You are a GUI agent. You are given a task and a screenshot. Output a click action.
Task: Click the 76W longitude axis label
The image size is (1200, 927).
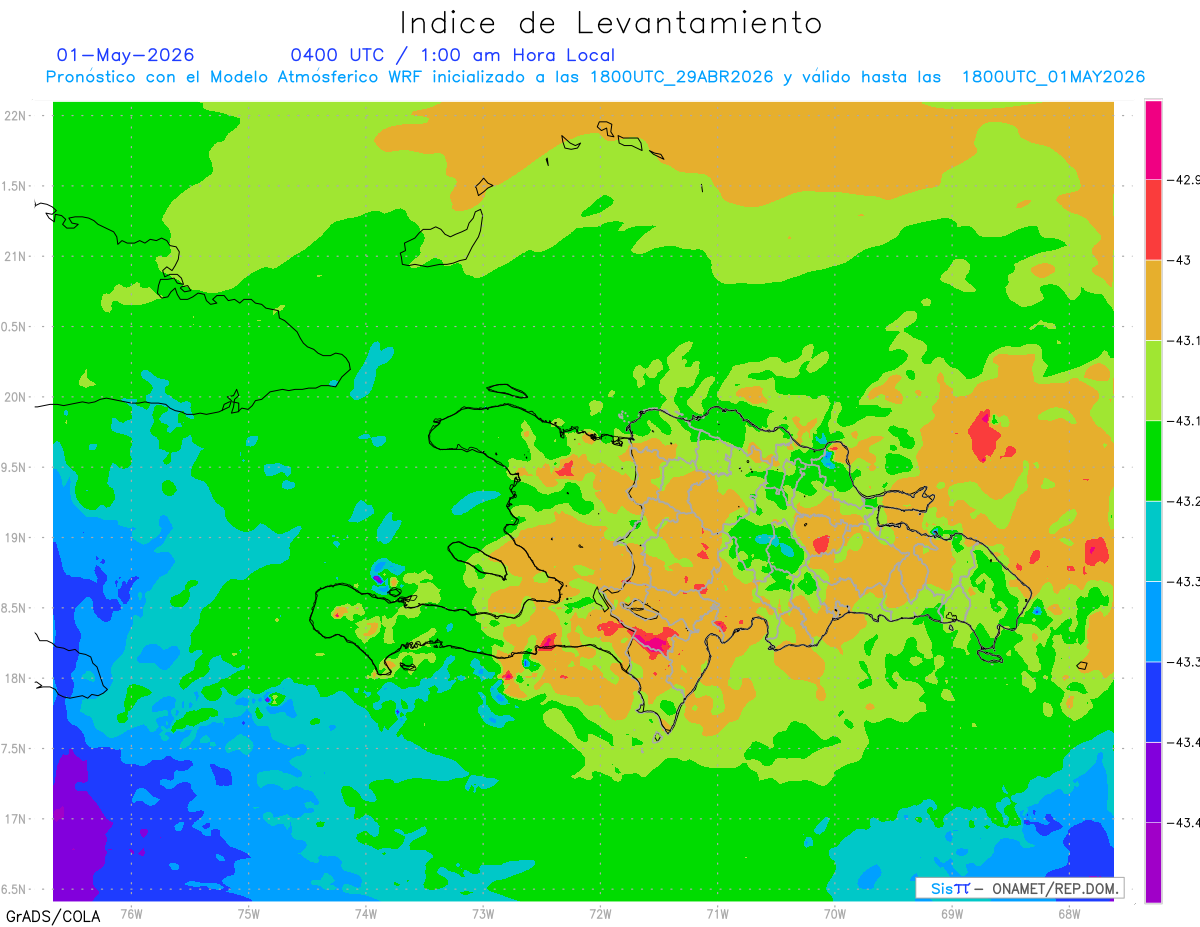(x=132, y=913)
